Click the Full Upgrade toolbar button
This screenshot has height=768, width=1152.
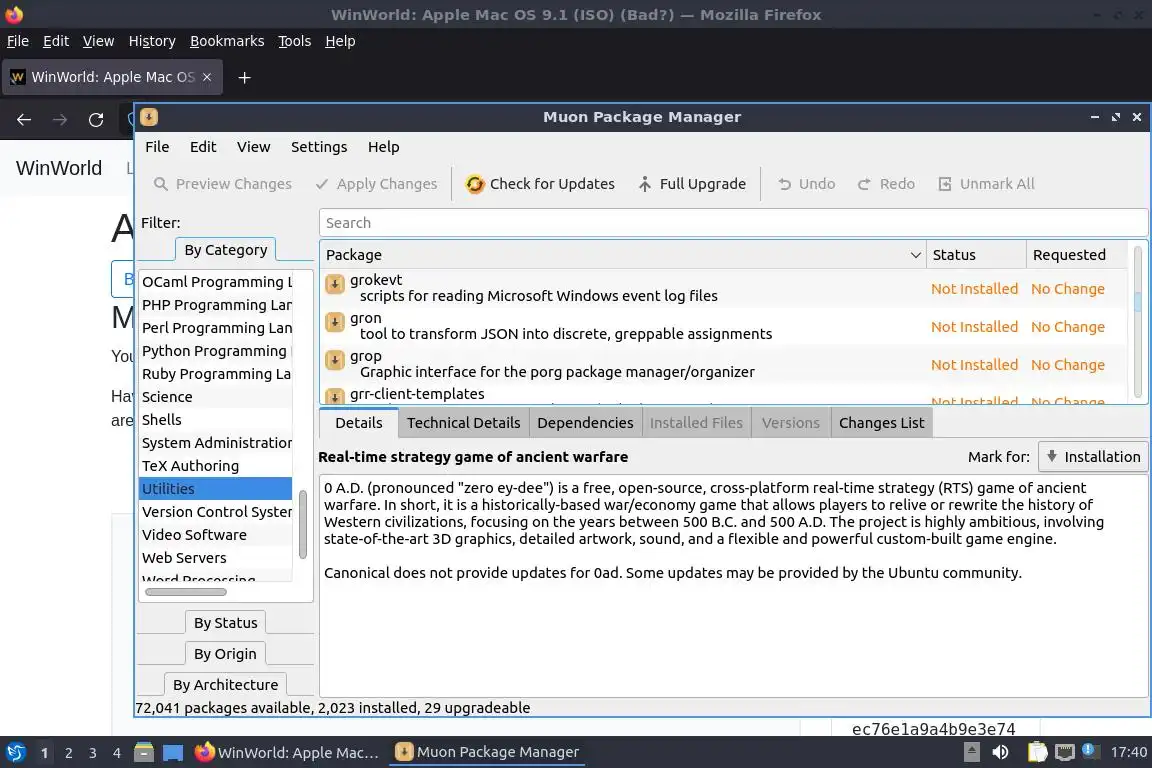tap(692, 184)
